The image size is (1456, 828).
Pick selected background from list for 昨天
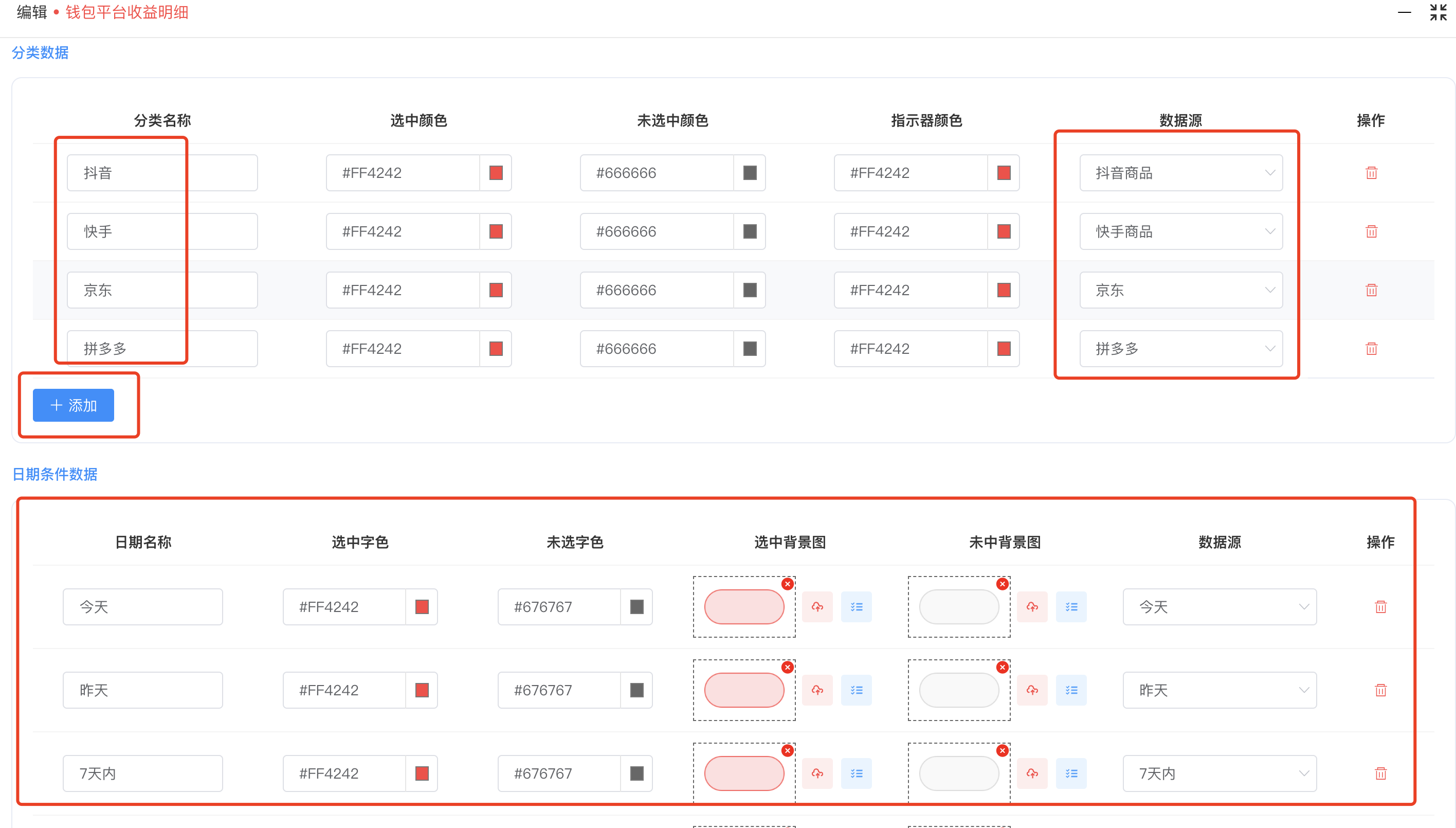click(x=856, y=690)
